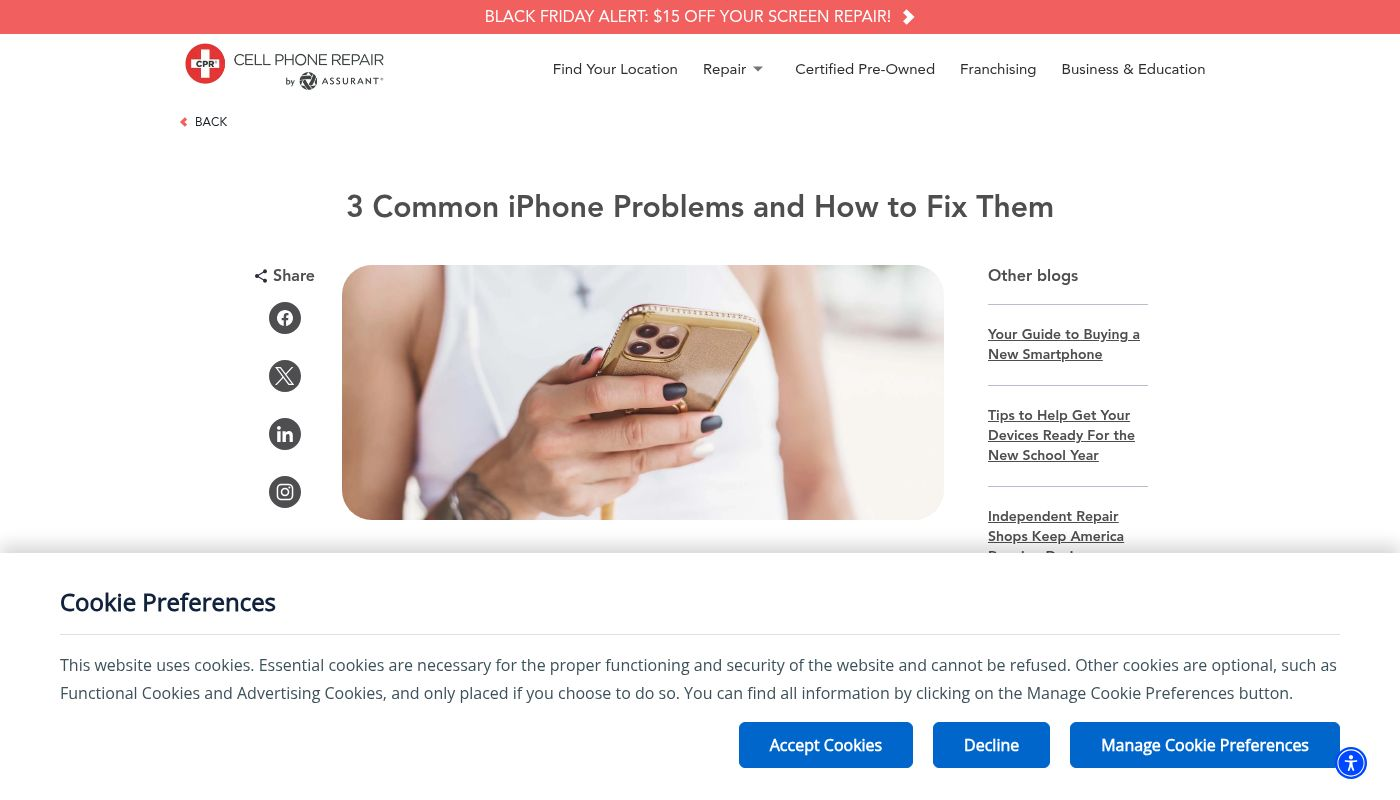
Task: Click the CPR Cell Phone Repair logo
Action: point(284,67)
